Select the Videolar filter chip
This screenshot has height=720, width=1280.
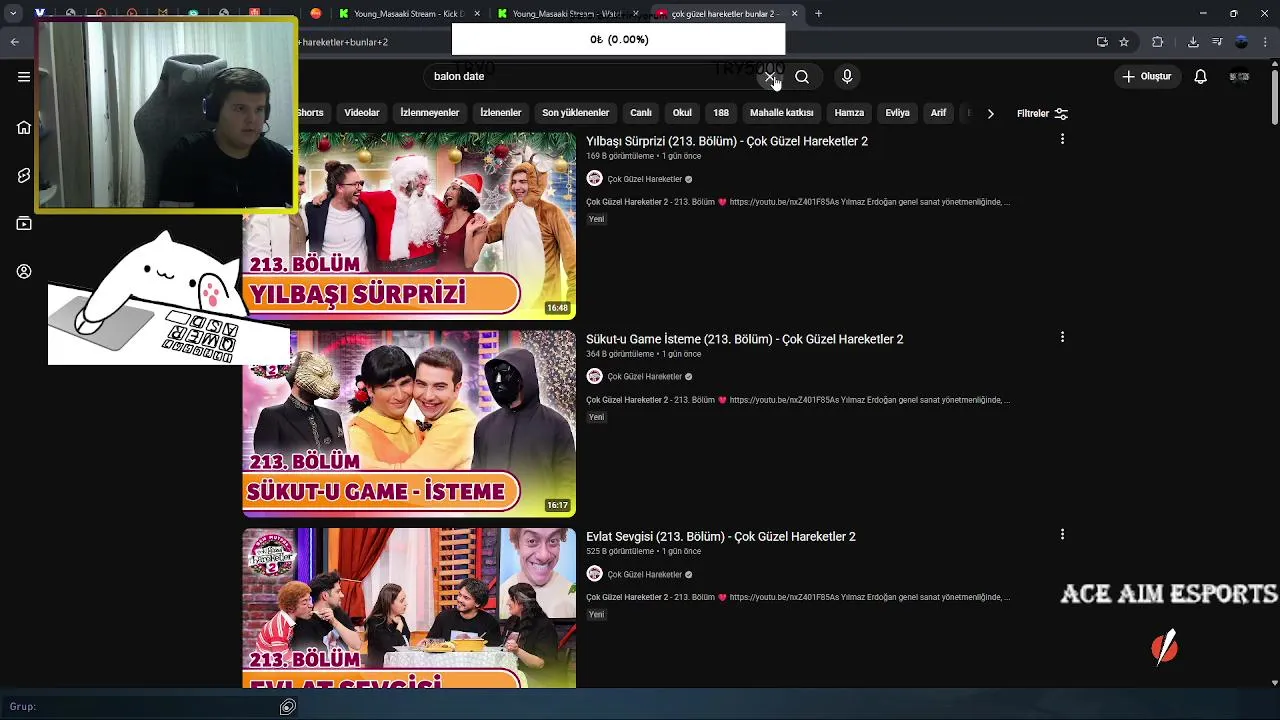click(362, 113)
